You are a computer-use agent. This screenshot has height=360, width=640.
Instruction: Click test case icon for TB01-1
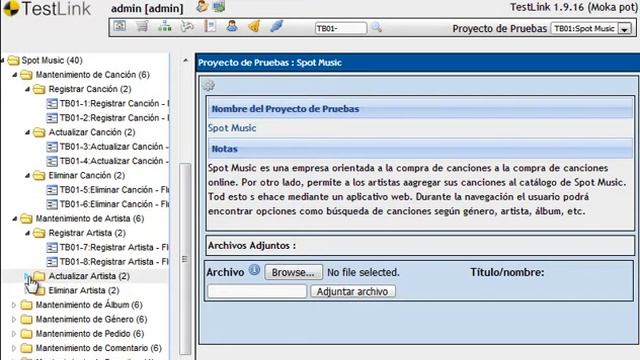coord(52,104)
